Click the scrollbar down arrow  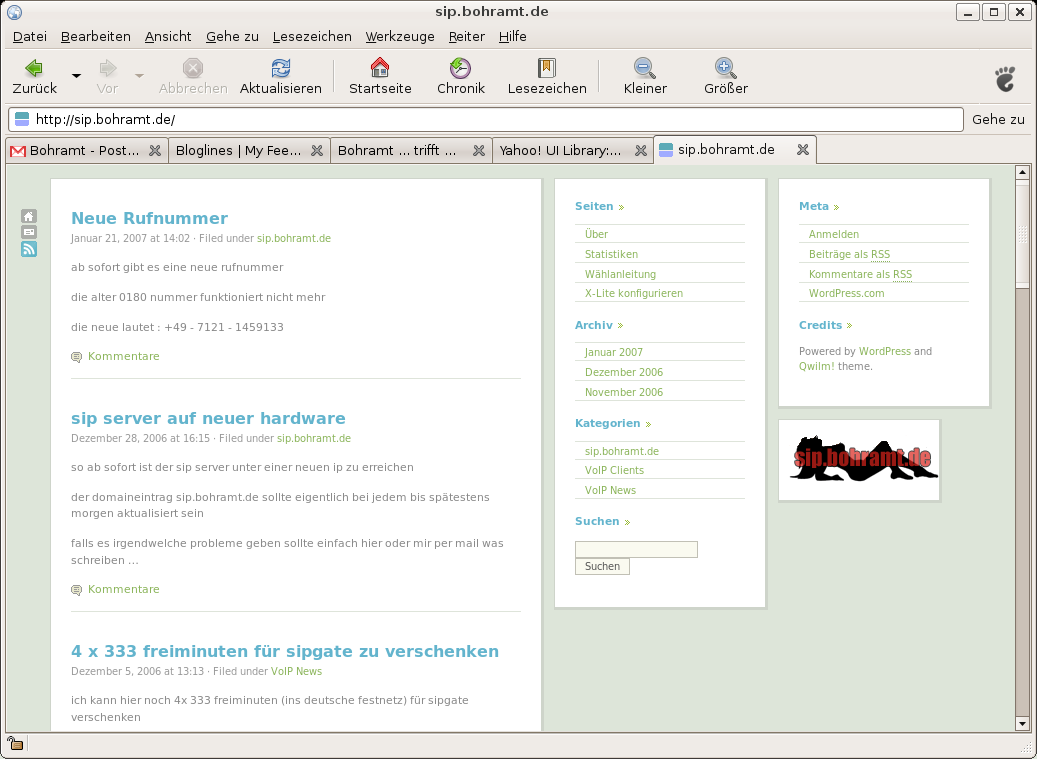coord(1022,723)
